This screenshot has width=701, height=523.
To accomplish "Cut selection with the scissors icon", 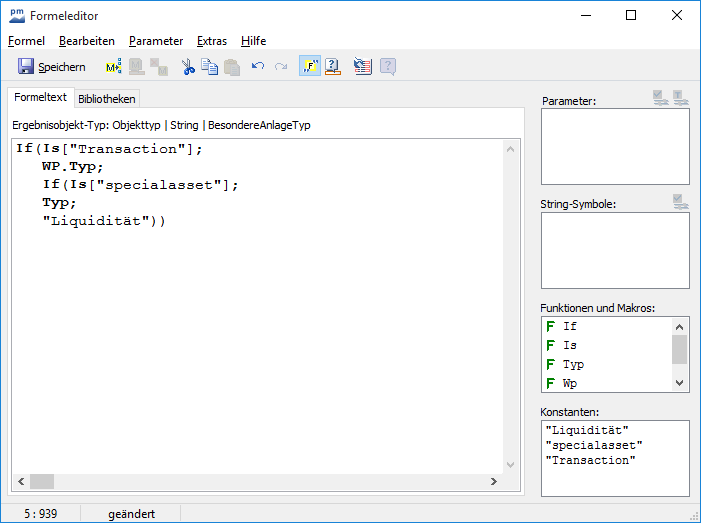I will tap(188, 67).
